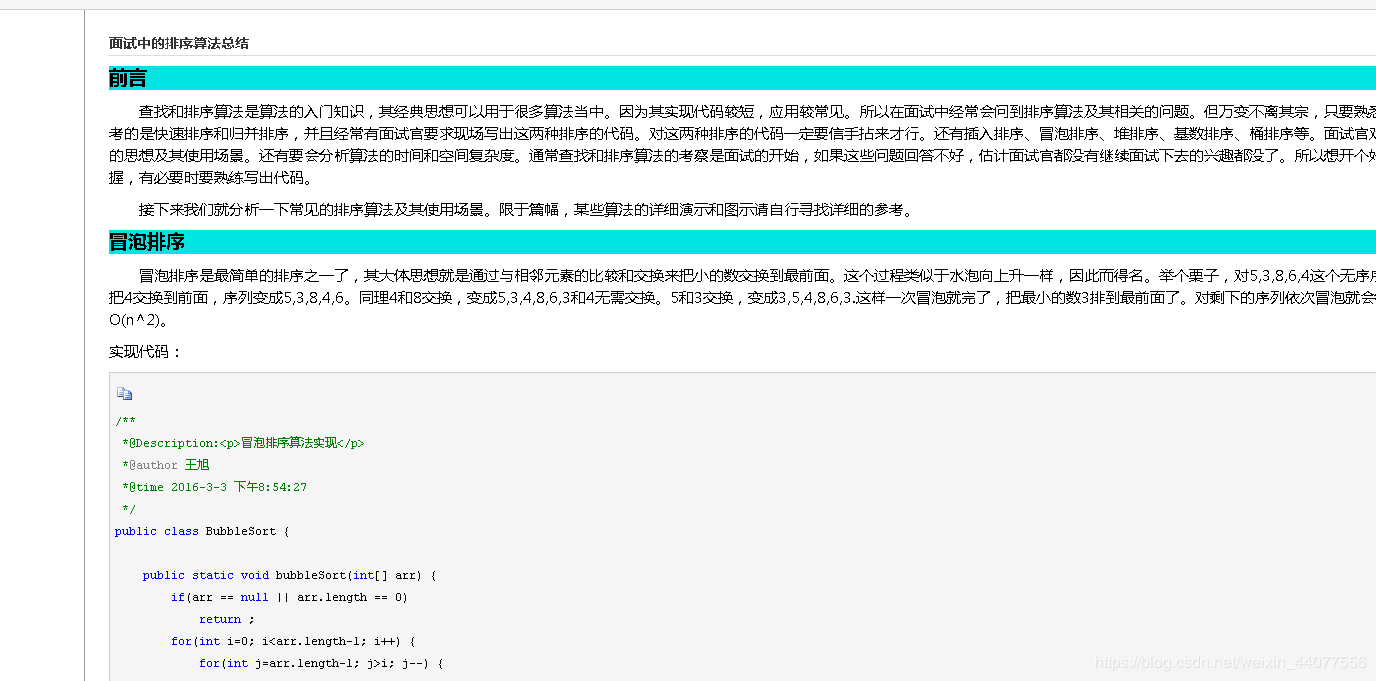This screenshot has height=681, width=1376.
Task: Click the if(arr == null) condition line
Action: [290, 597]
